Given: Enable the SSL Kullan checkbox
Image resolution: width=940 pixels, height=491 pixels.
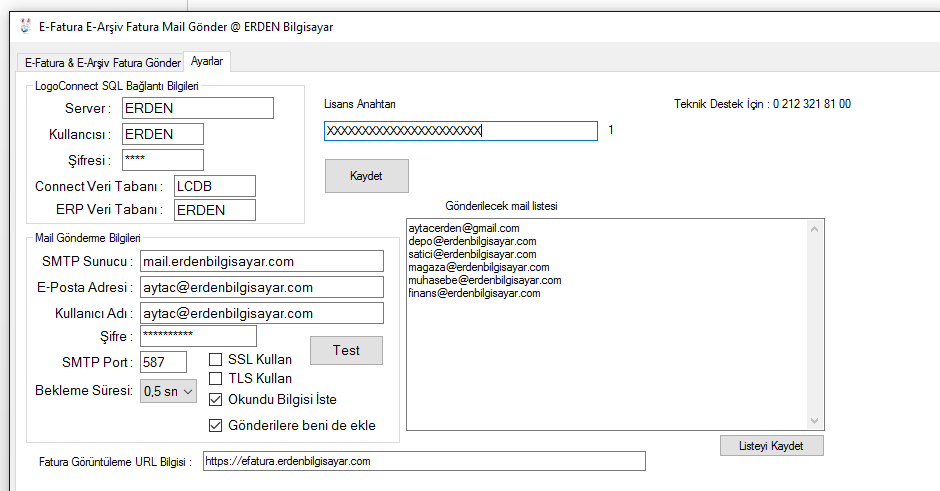Looking at the screenshot, I should [216, 359].
